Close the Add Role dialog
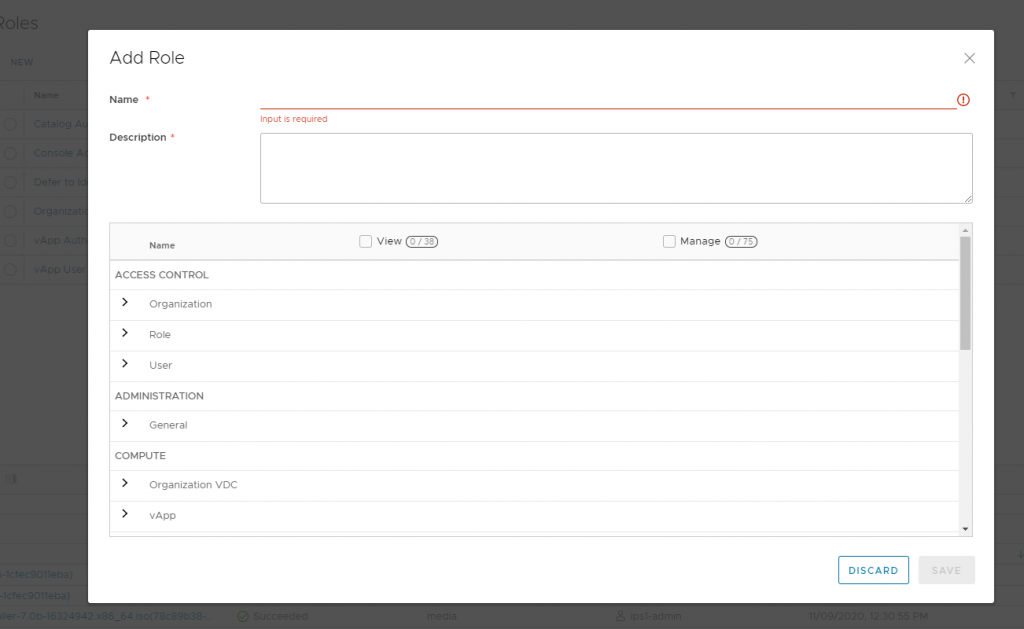This screenshot has height=629, width=1024. pos(969,58)
